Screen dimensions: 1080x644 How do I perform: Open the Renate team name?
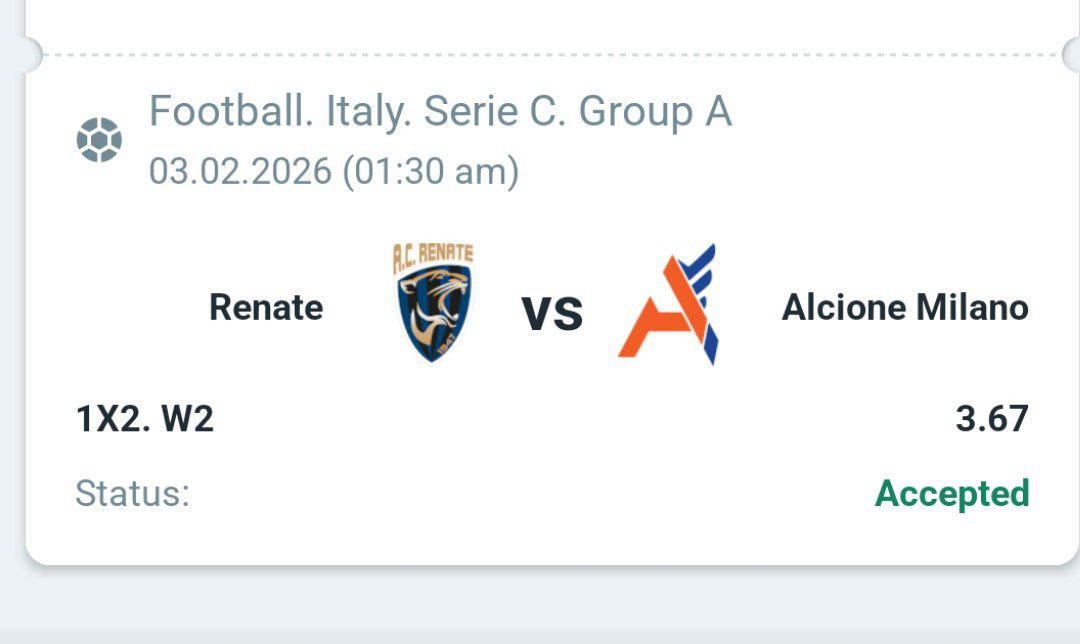(266, 307)
